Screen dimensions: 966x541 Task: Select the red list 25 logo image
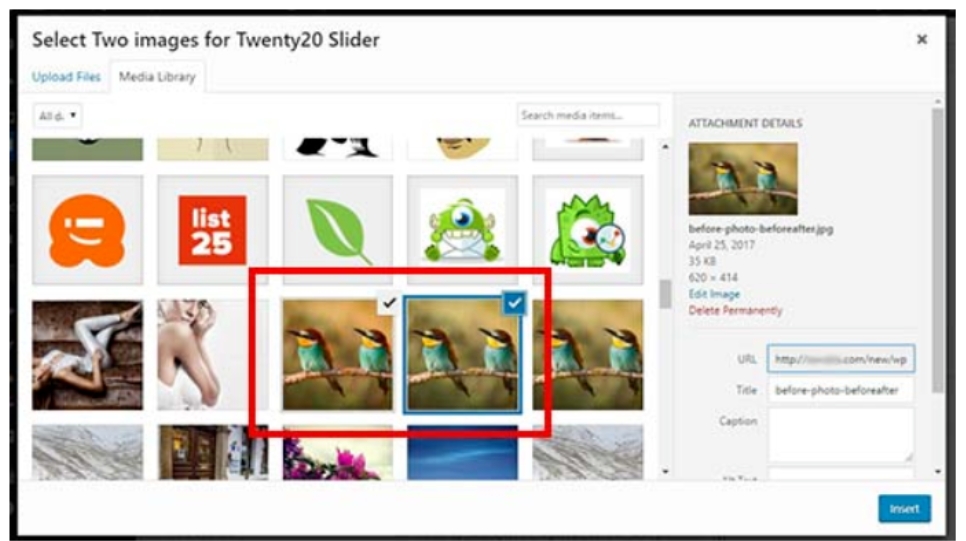[x=213, y=230]
